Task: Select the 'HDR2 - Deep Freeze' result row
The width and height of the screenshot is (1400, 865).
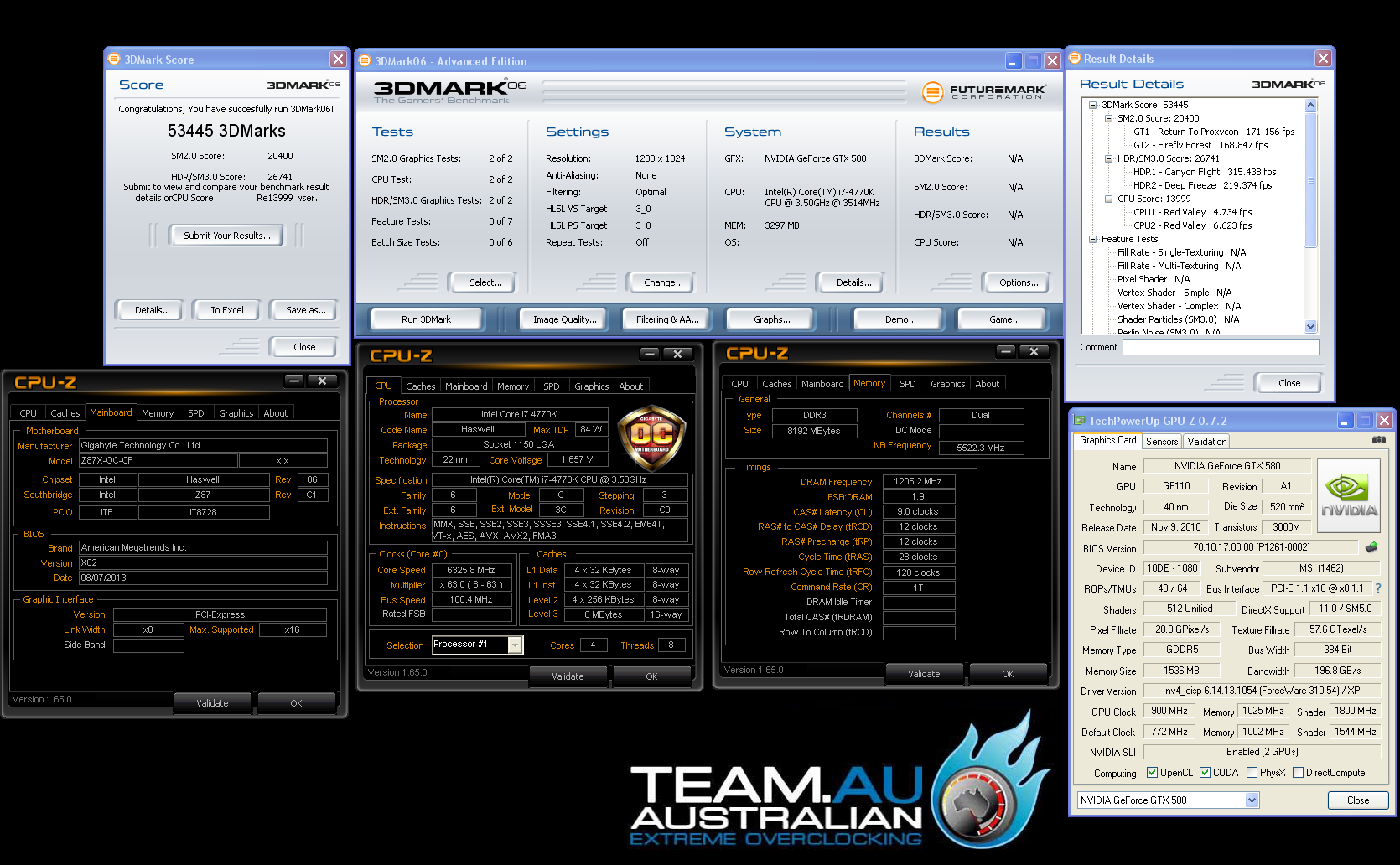Action: (x=1202, y=185)
